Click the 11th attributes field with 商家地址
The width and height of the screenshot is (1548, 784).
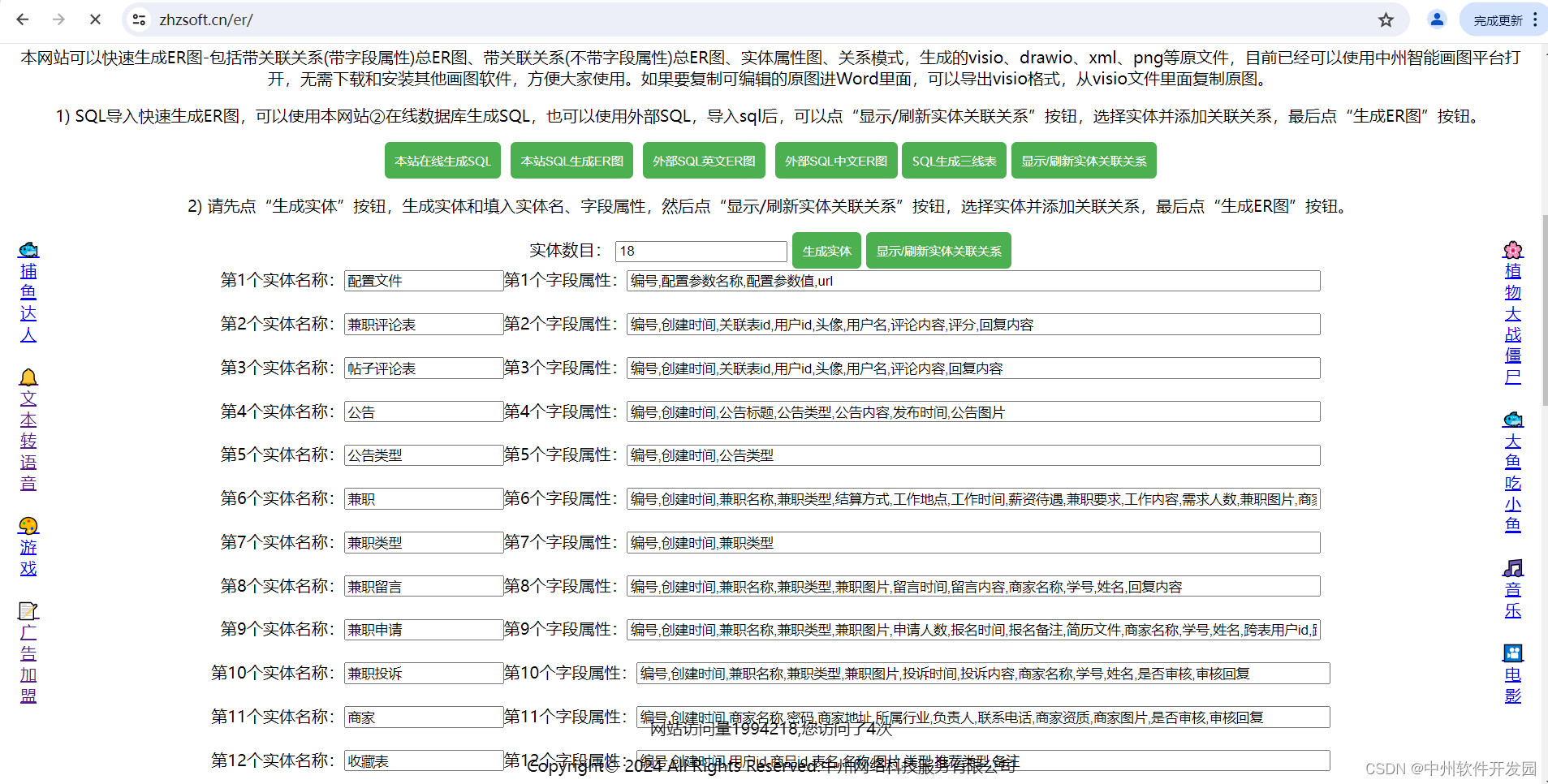(x=983, y=717)
